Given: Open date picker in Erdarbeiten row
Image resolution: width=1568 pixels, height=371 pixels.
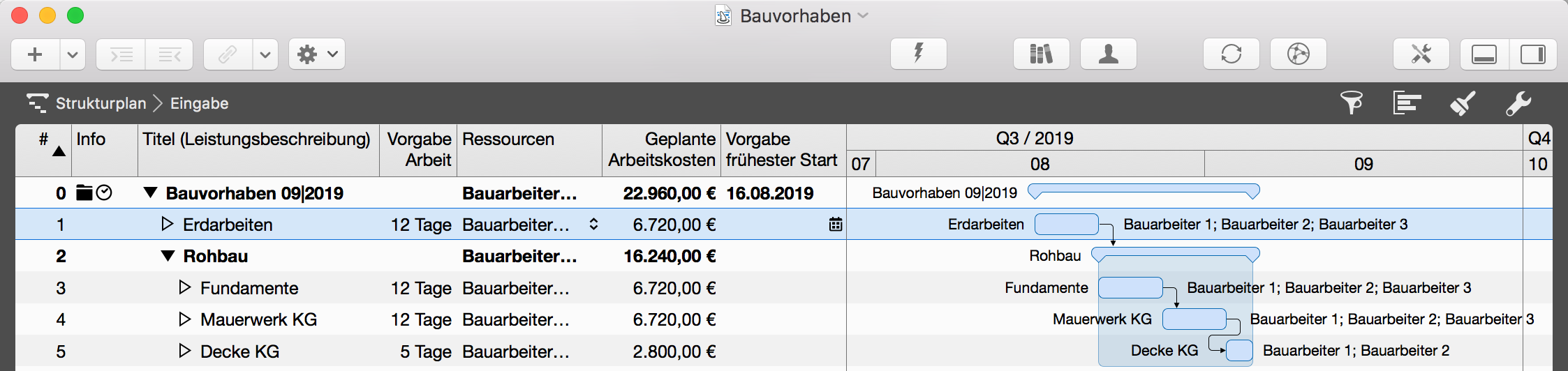Looking at the screenshot, I should (x=835, y=224).
